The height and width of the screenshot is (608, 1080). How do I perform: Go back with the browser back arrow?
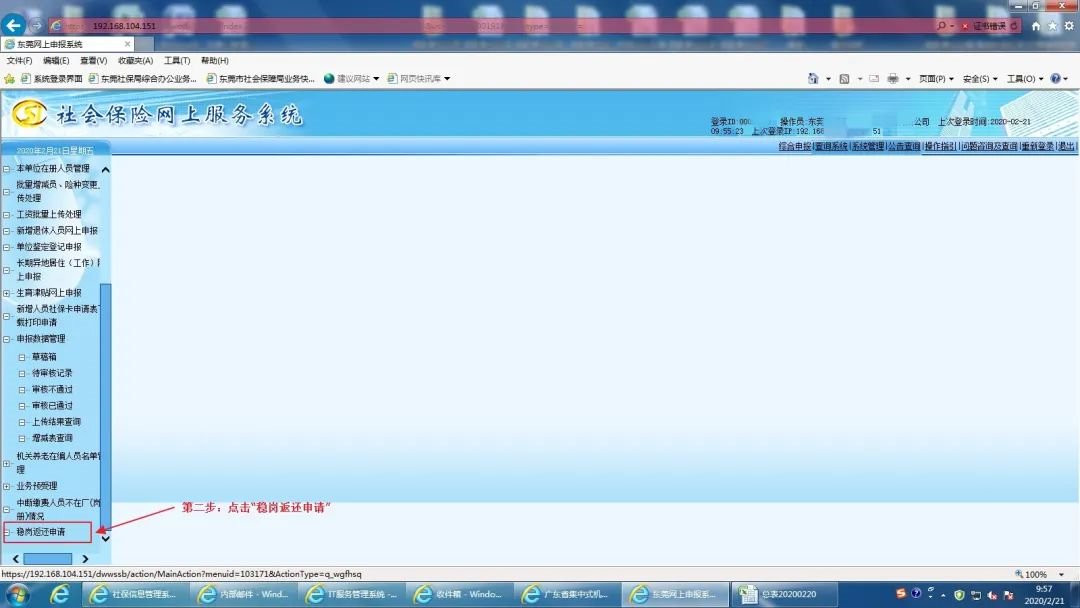coord(13,25)
